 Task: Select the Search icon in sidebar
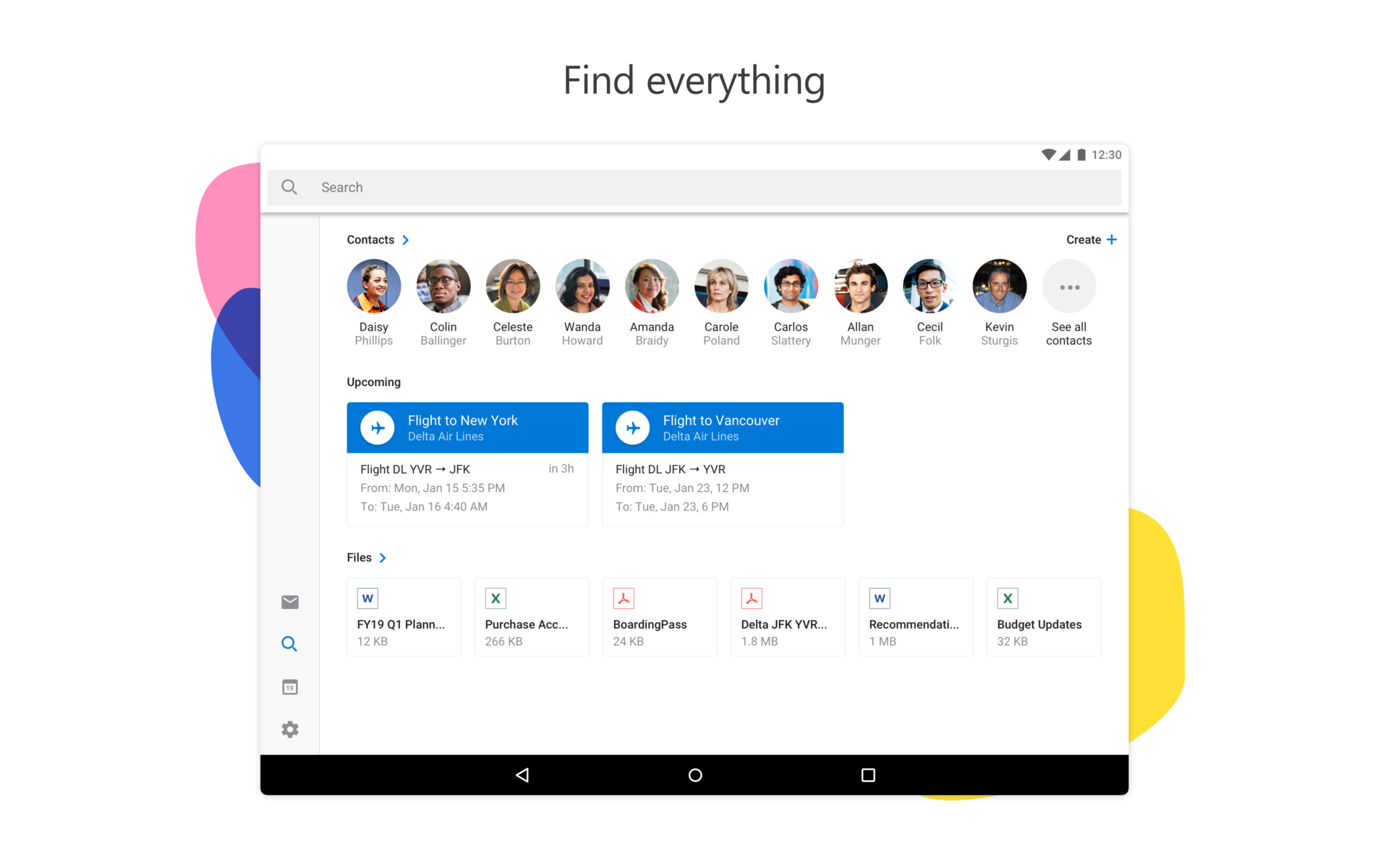pyautogui.click(x=289, y=644)
